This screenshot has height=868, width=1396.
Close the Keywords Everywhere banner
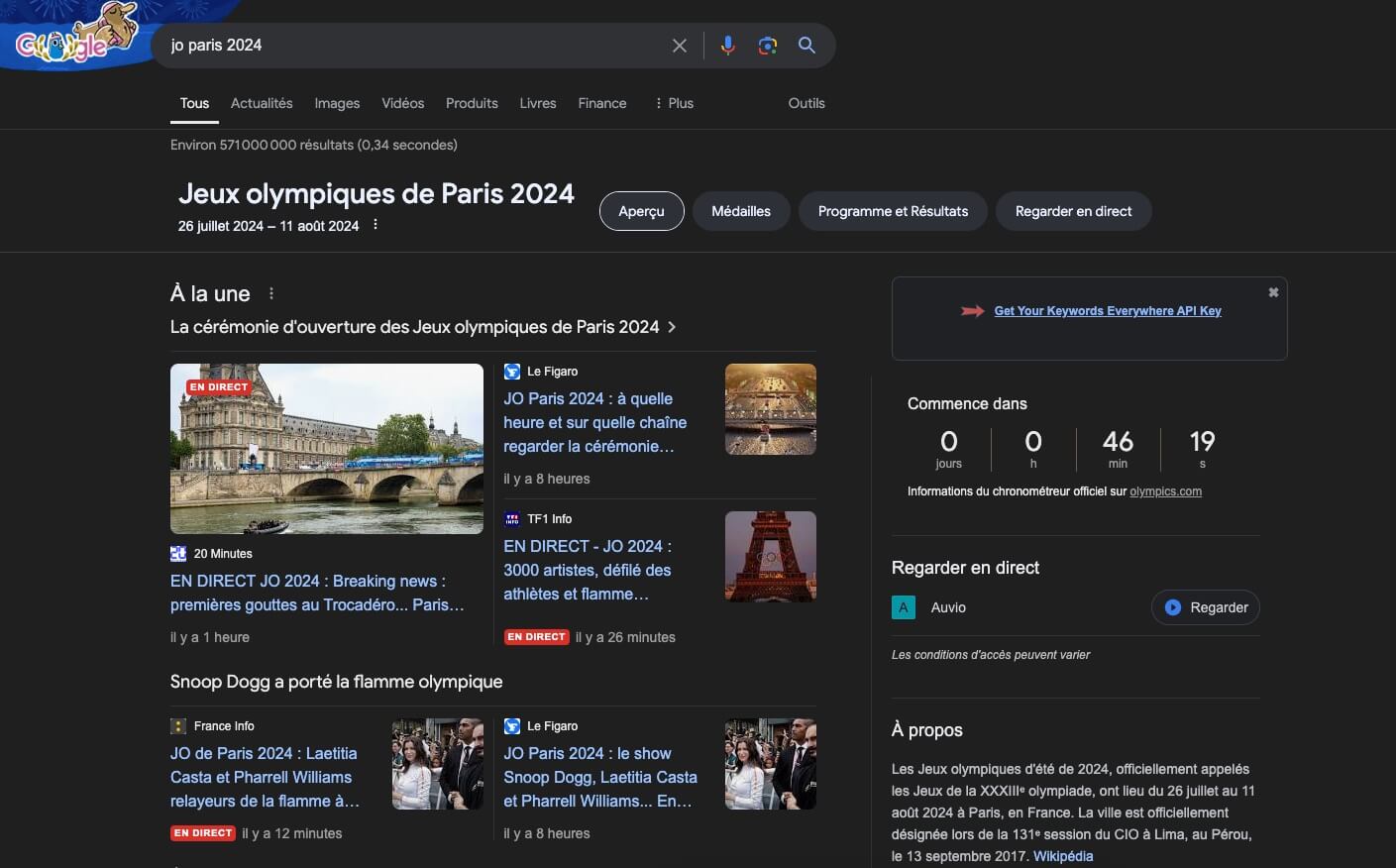coord(1273,292)
